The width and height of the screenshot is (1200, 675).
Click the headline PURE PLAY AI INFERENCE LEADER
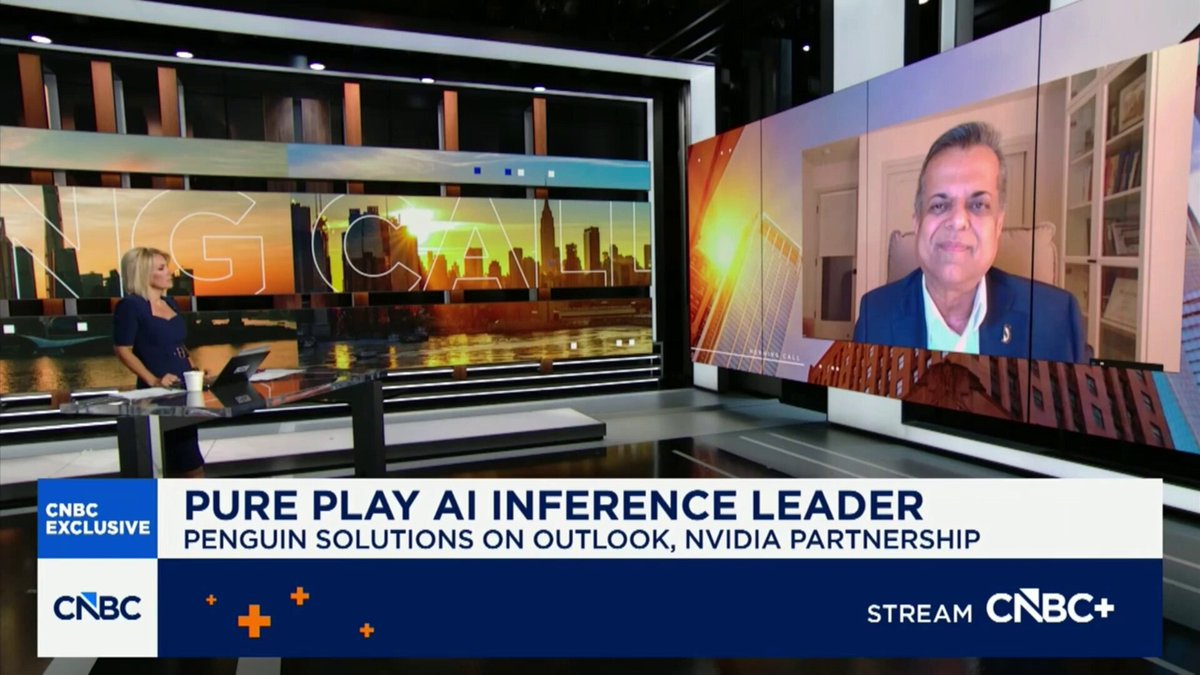tap(553, 504)
